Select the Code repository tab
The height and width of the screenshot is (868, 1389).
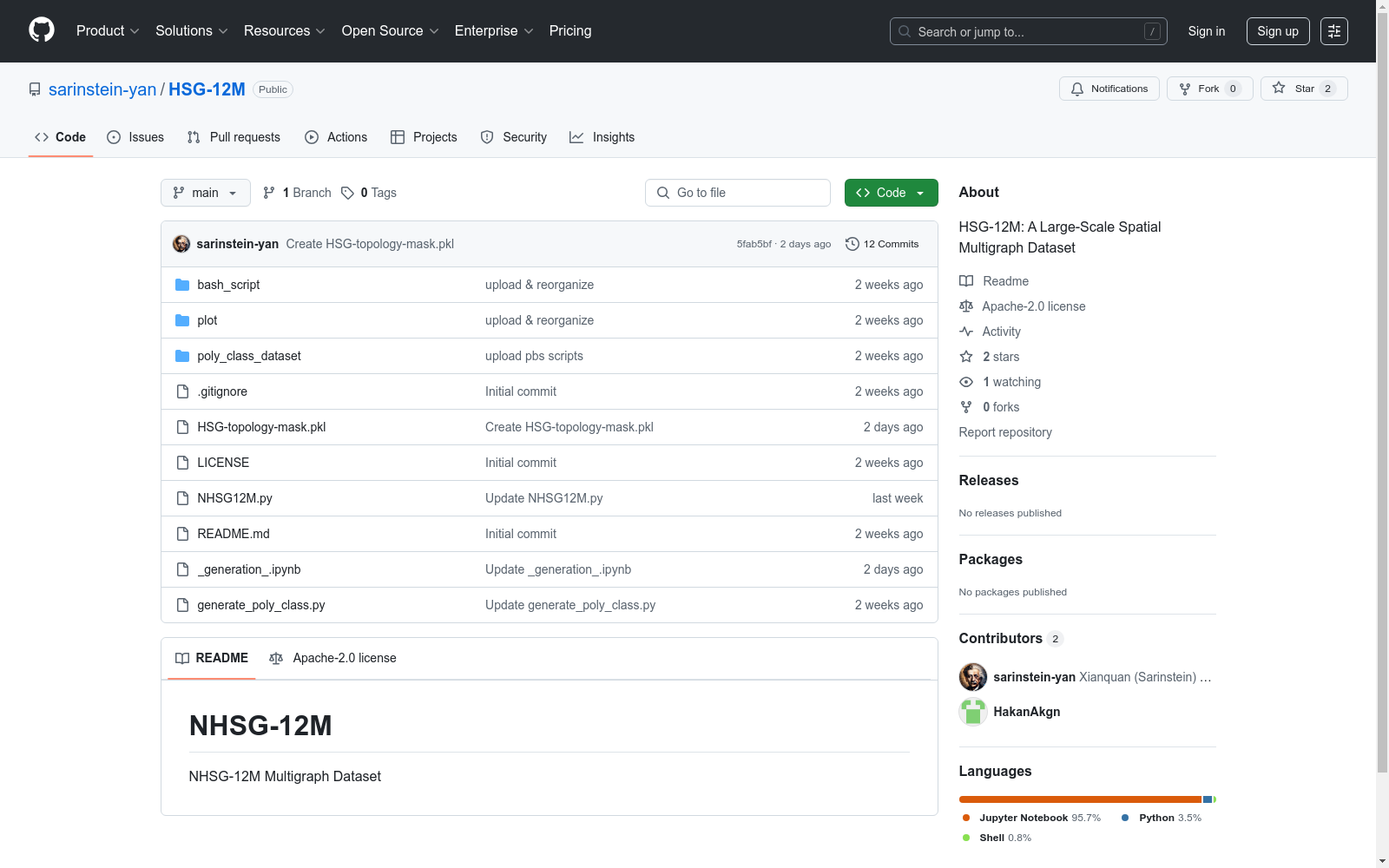point(61,137)
